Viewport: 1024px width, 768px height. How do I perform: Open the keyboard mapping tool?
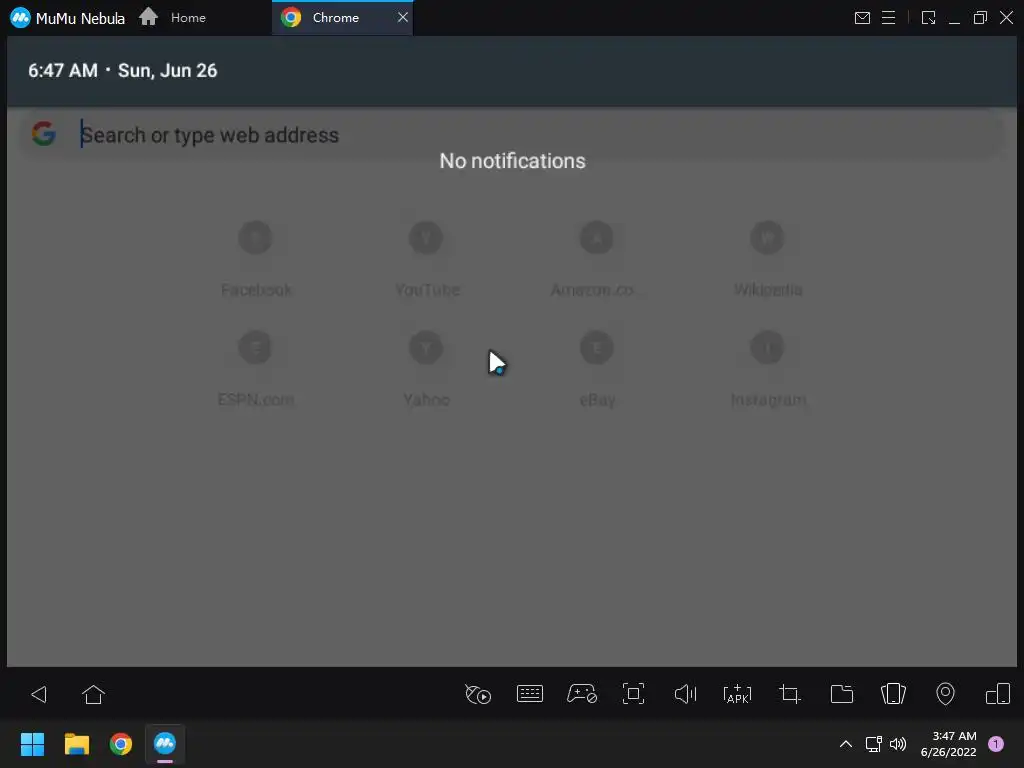[530, 694]
